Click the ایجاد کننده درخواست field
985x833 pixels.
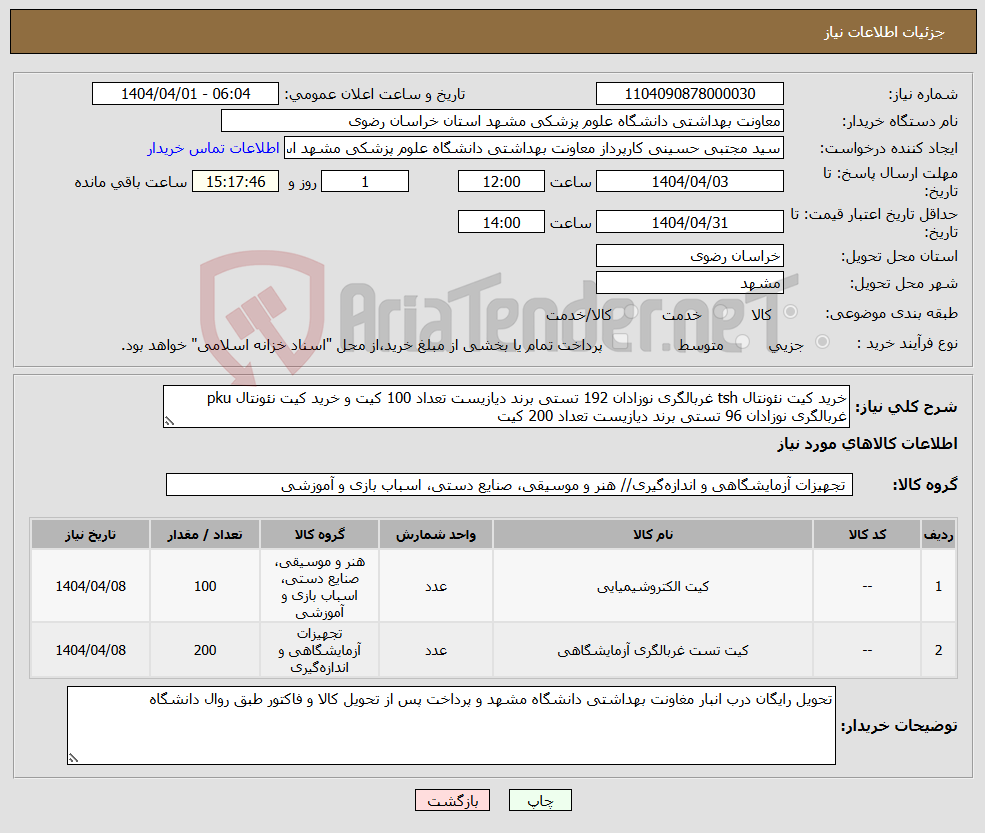tap(534, 148)
